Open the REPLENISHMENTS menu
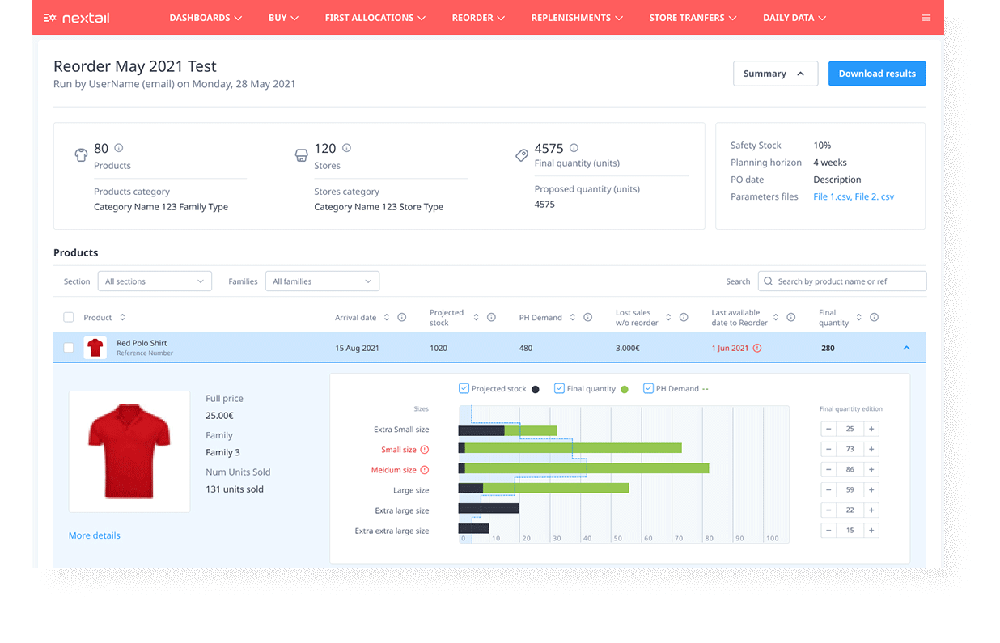Image resolution: width=1000 pixels, height=643 pixels. (577, 17)
